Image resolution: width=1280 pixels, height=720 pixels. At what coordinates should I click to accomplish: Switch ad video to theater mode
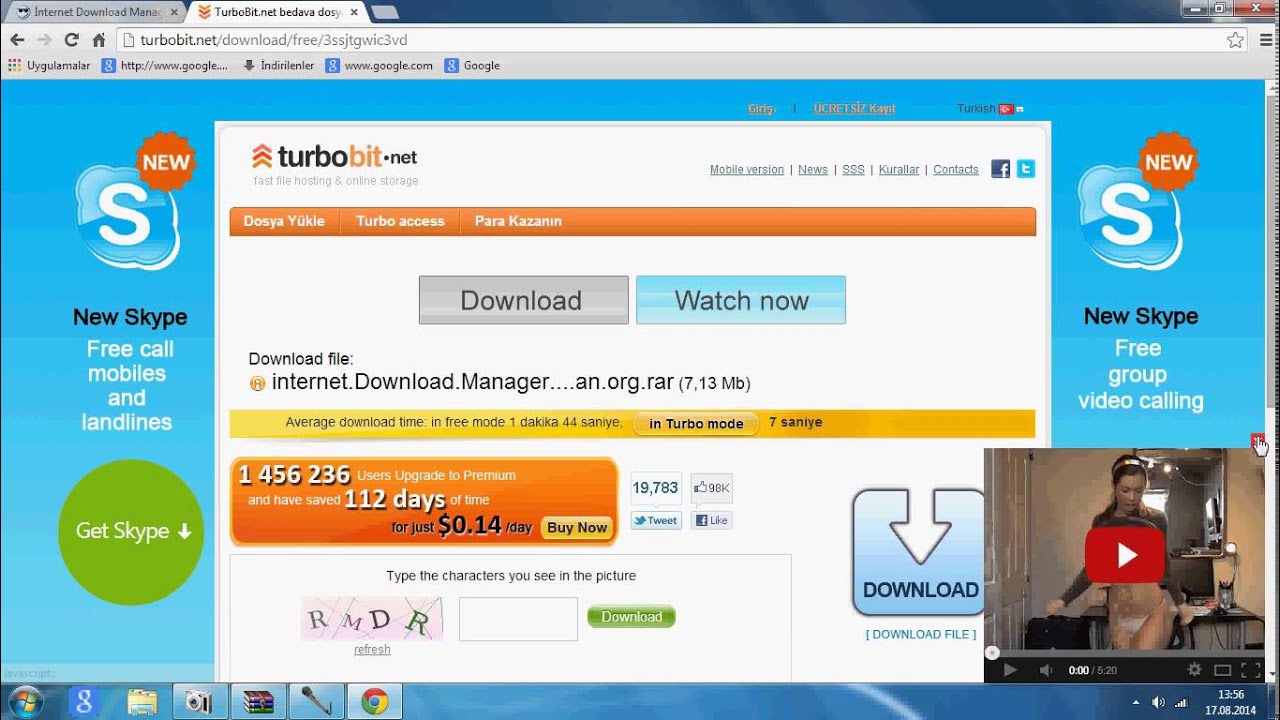click(x=1222, y=670)
